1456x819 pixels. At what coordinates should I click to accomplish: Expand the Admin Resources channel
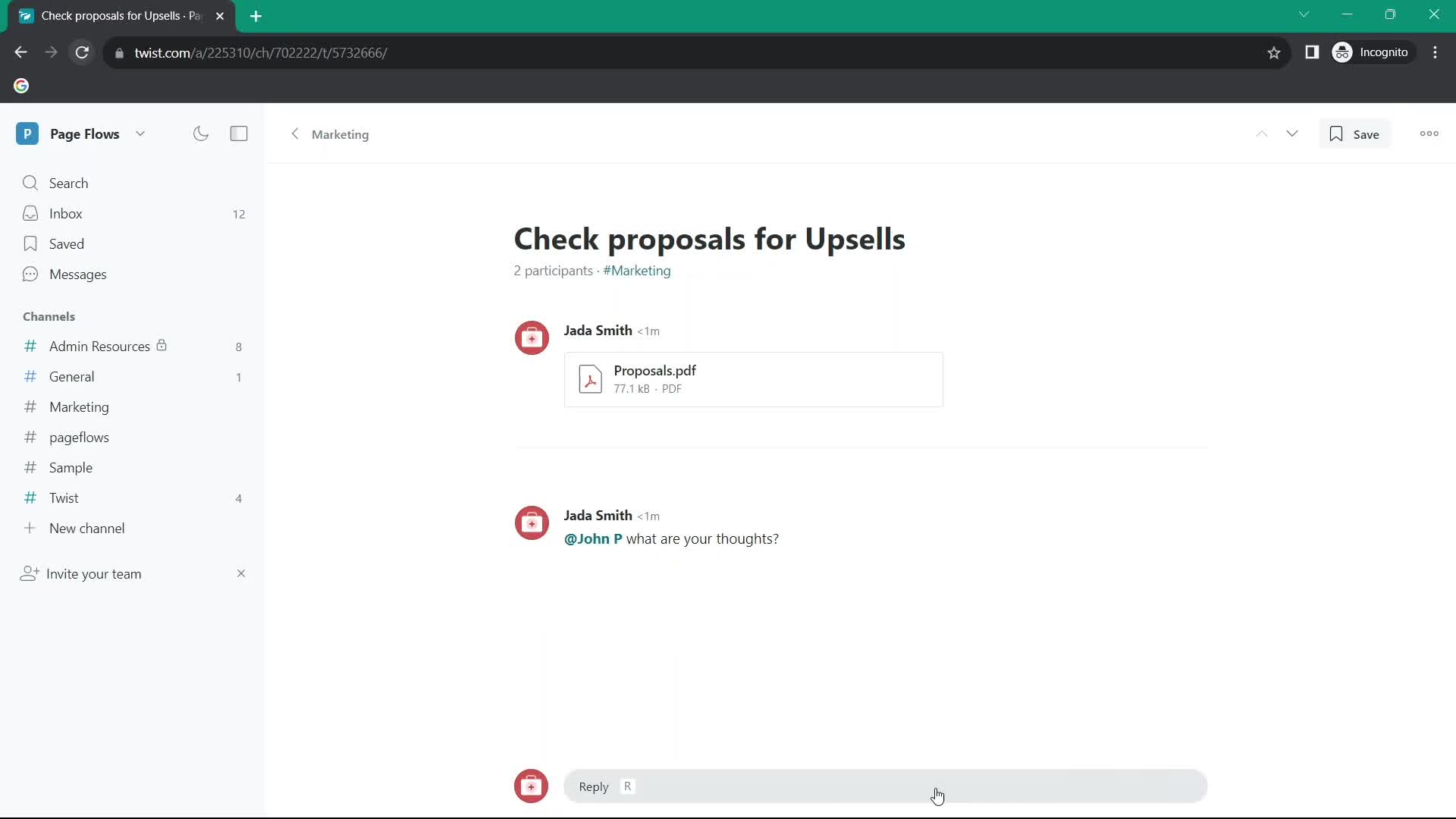pyautogui.click(x=100, y=346)
